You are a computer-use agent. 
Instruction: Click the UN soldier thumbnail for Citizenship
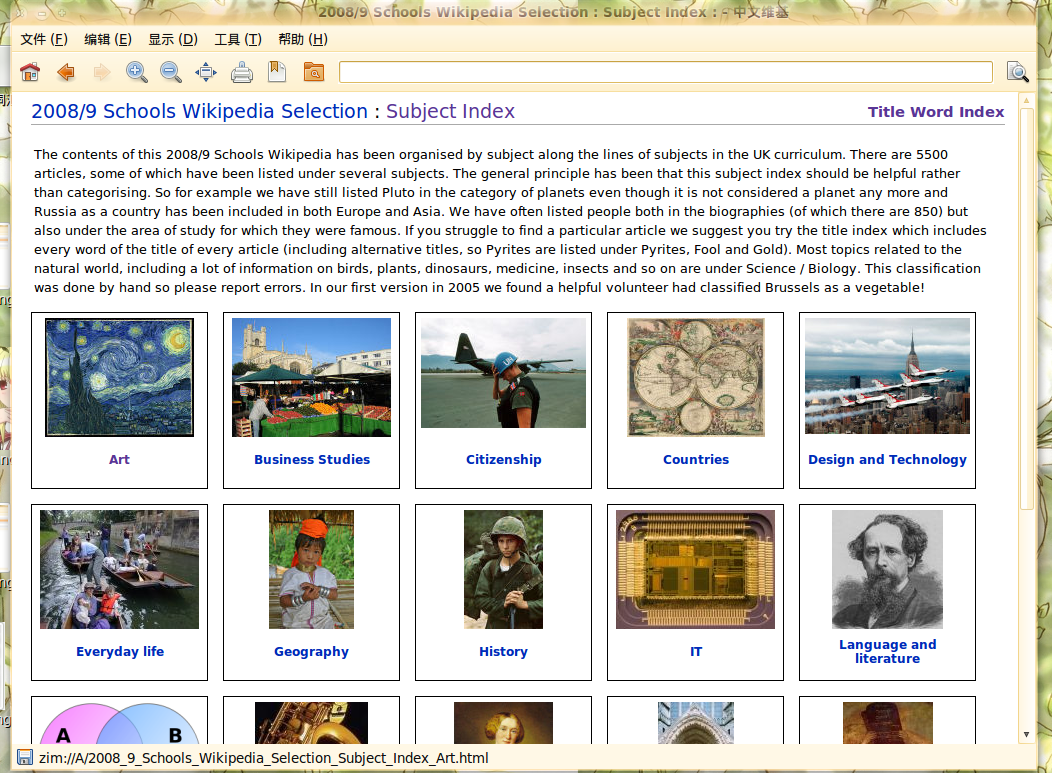click(503, 372)
